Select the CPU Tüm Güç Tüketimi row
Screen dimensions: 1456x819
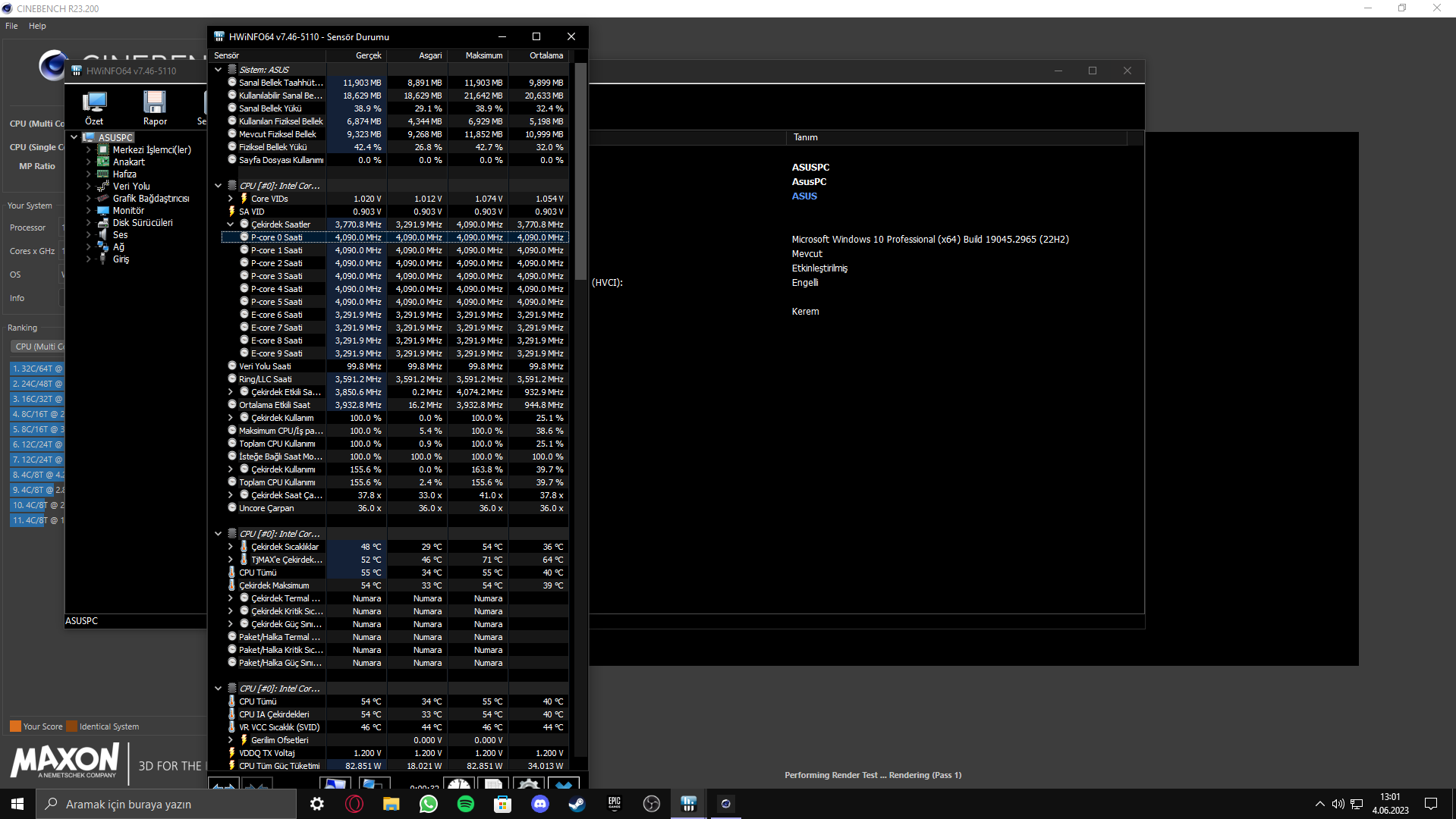click(x=395, y=766)
